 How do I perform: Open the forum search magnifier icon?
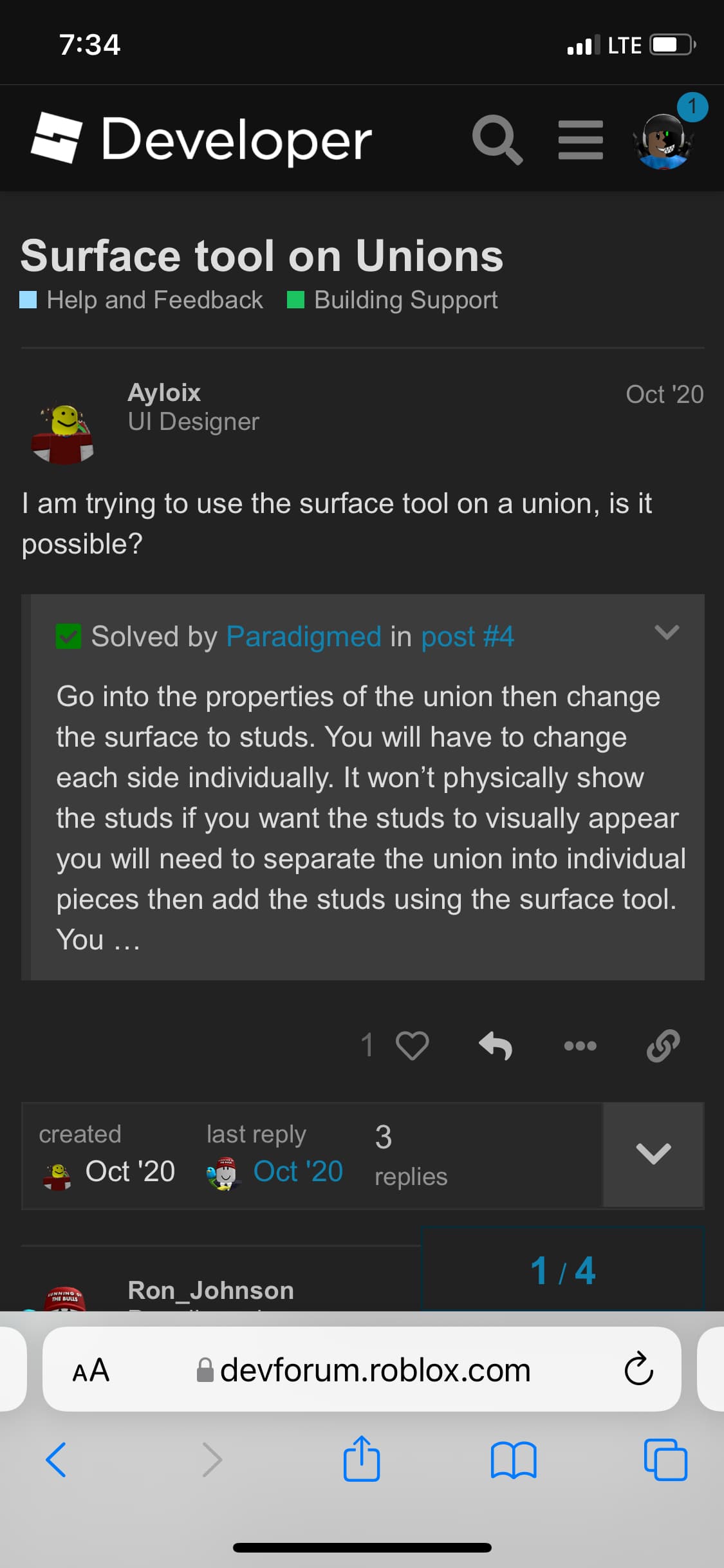pyautogui.click(x=497, y=140)
